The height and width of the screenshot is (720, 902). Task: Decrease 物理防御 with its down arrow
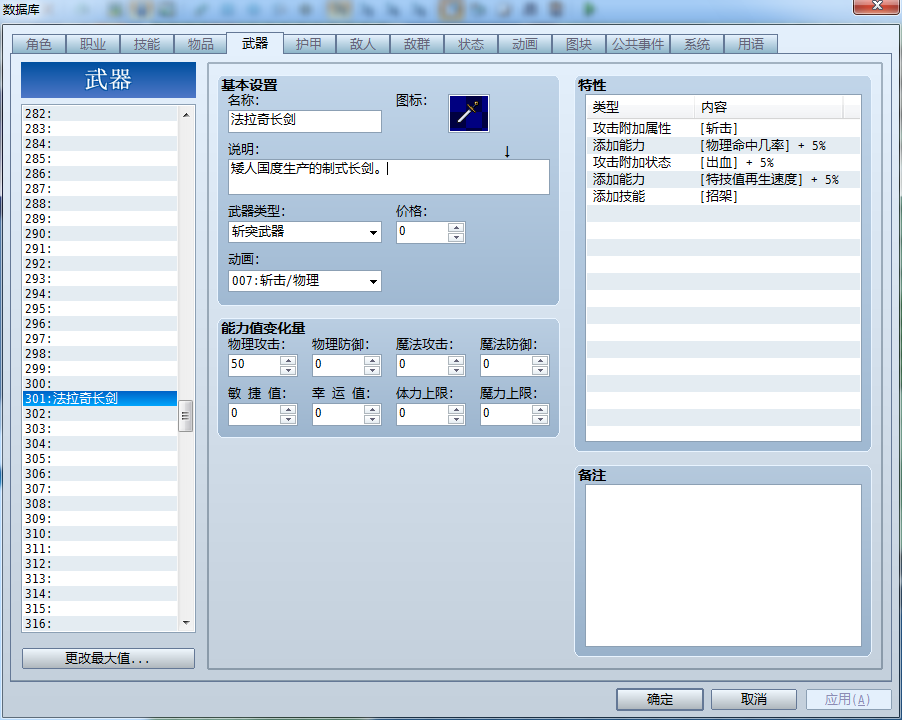click(372, 370)
